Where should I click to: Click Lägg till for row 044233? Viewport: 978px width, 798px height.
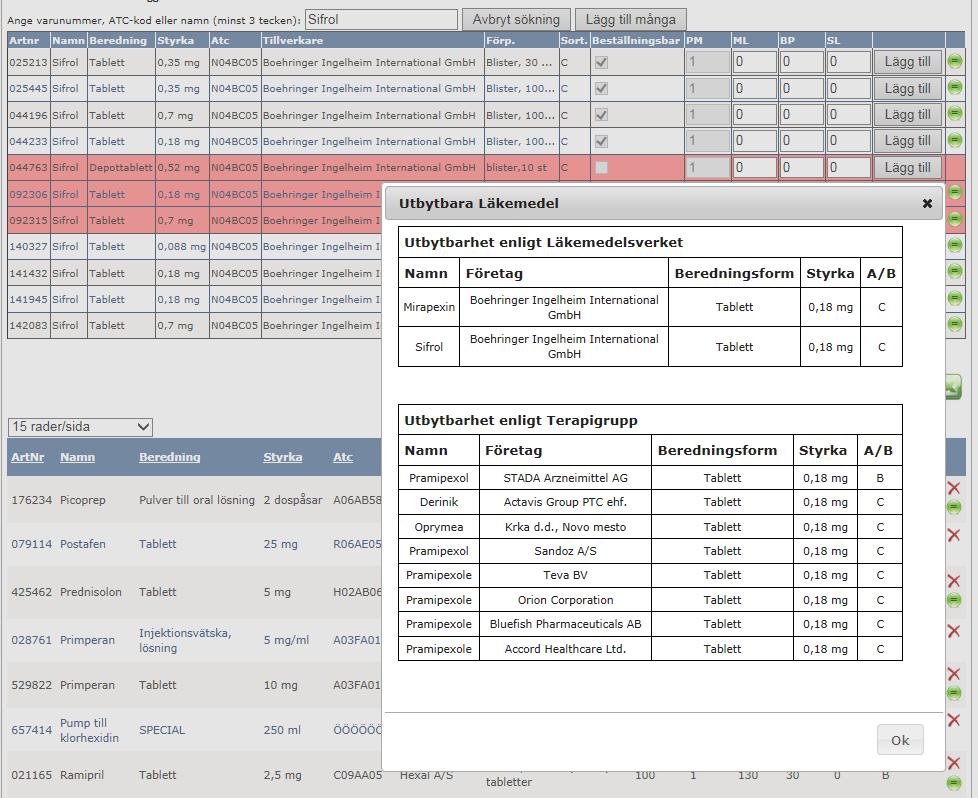click(908, 141)
